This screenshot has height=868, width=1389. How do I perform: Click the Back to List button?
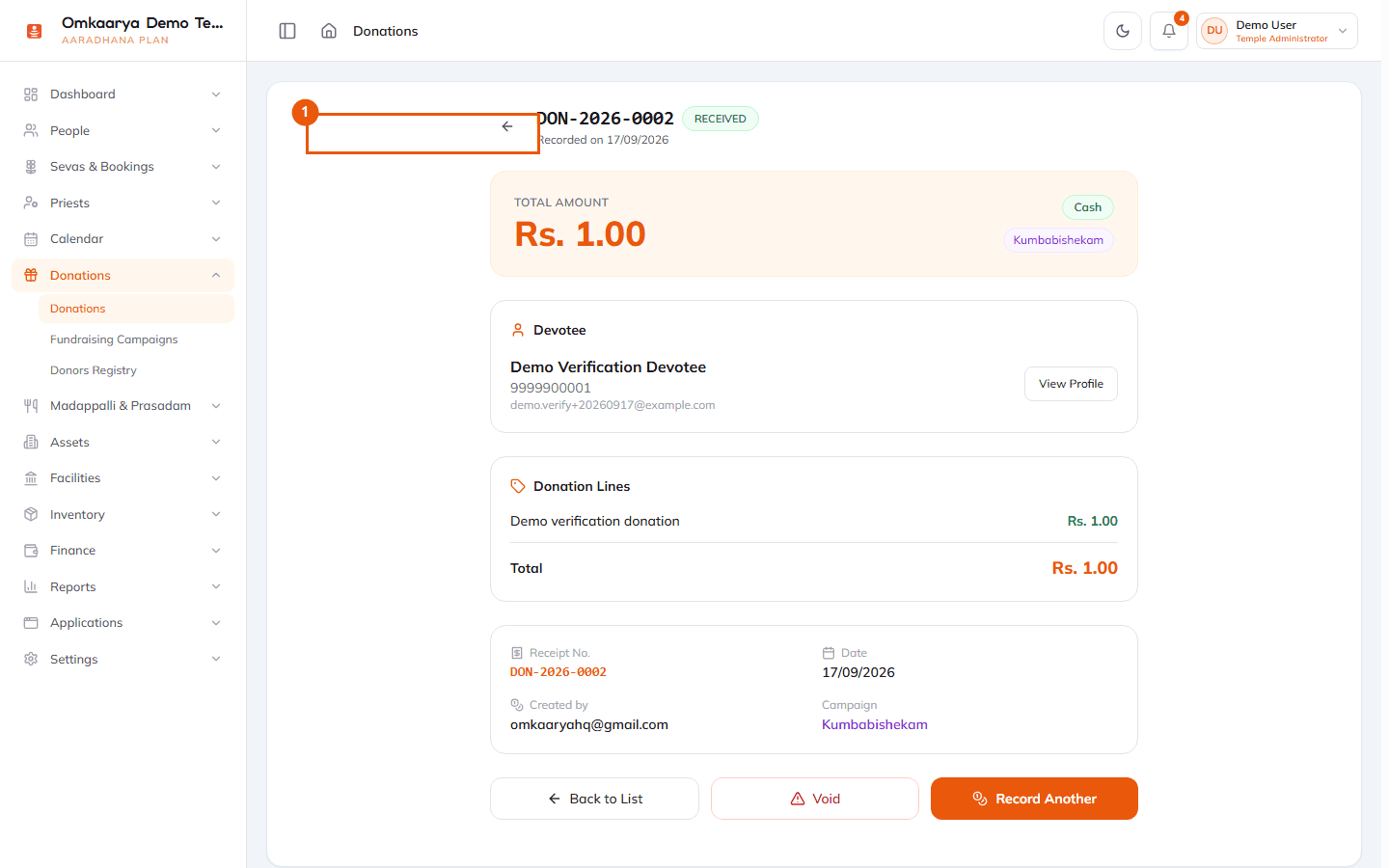coord(594,799)
